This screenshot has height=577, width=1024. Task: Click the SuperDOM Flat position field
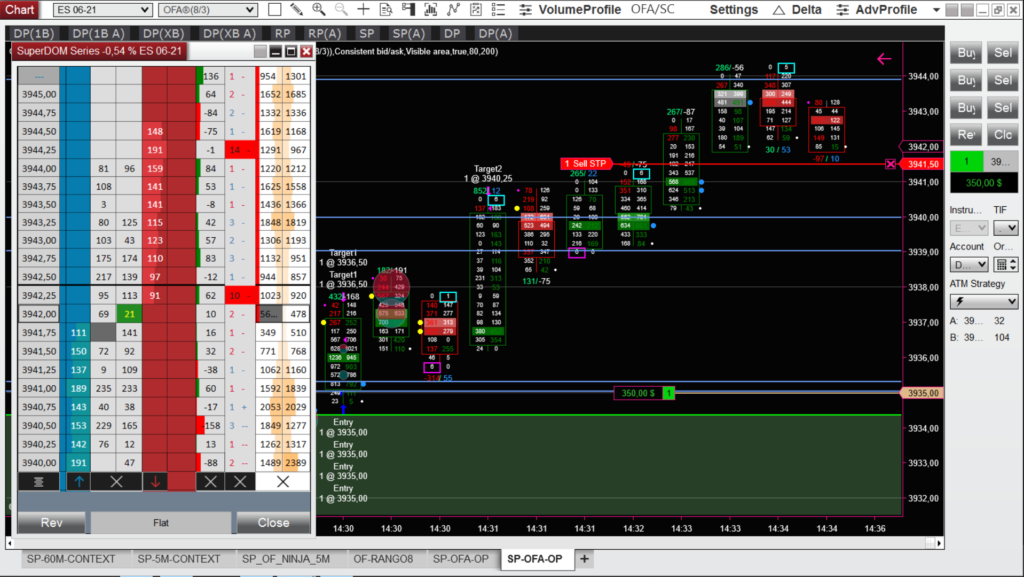pyautogui.click(x=161, y=523)
